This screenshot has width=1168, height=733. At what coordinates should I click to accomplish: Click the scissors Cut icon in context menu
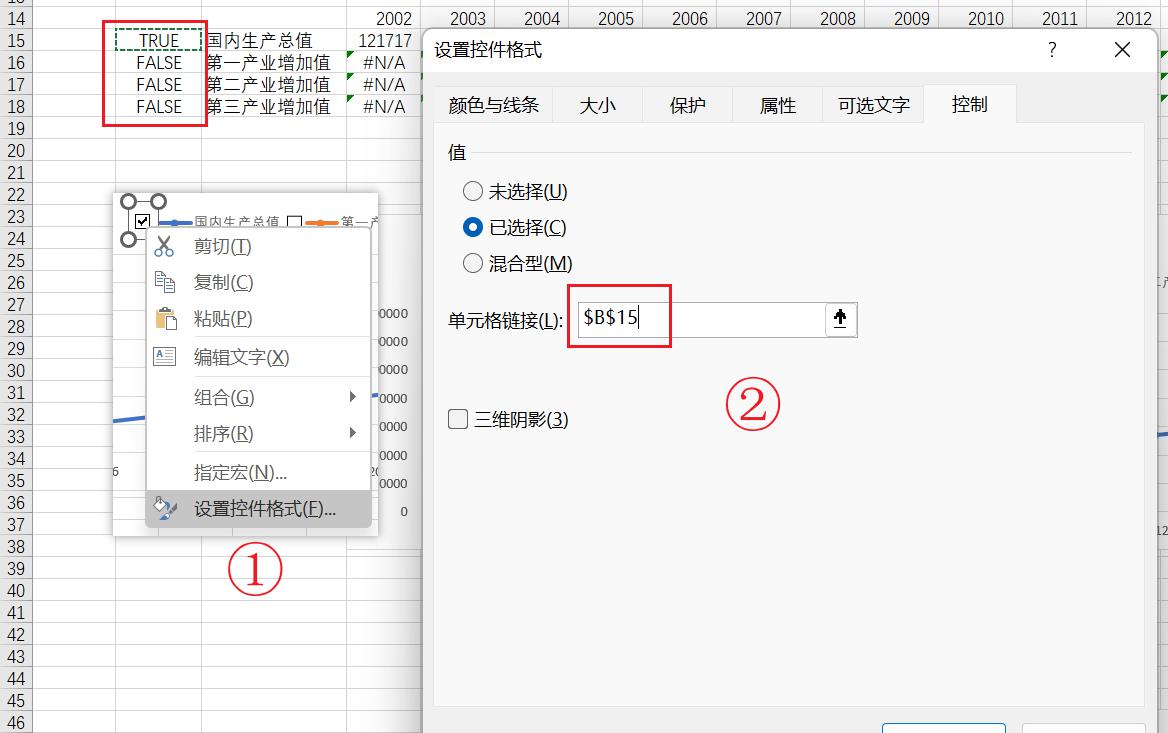pyautogui.click(x=164, y=247)
